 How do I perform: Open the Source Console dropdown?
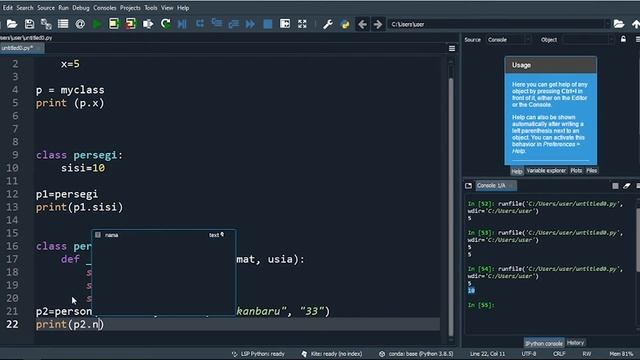509,40
